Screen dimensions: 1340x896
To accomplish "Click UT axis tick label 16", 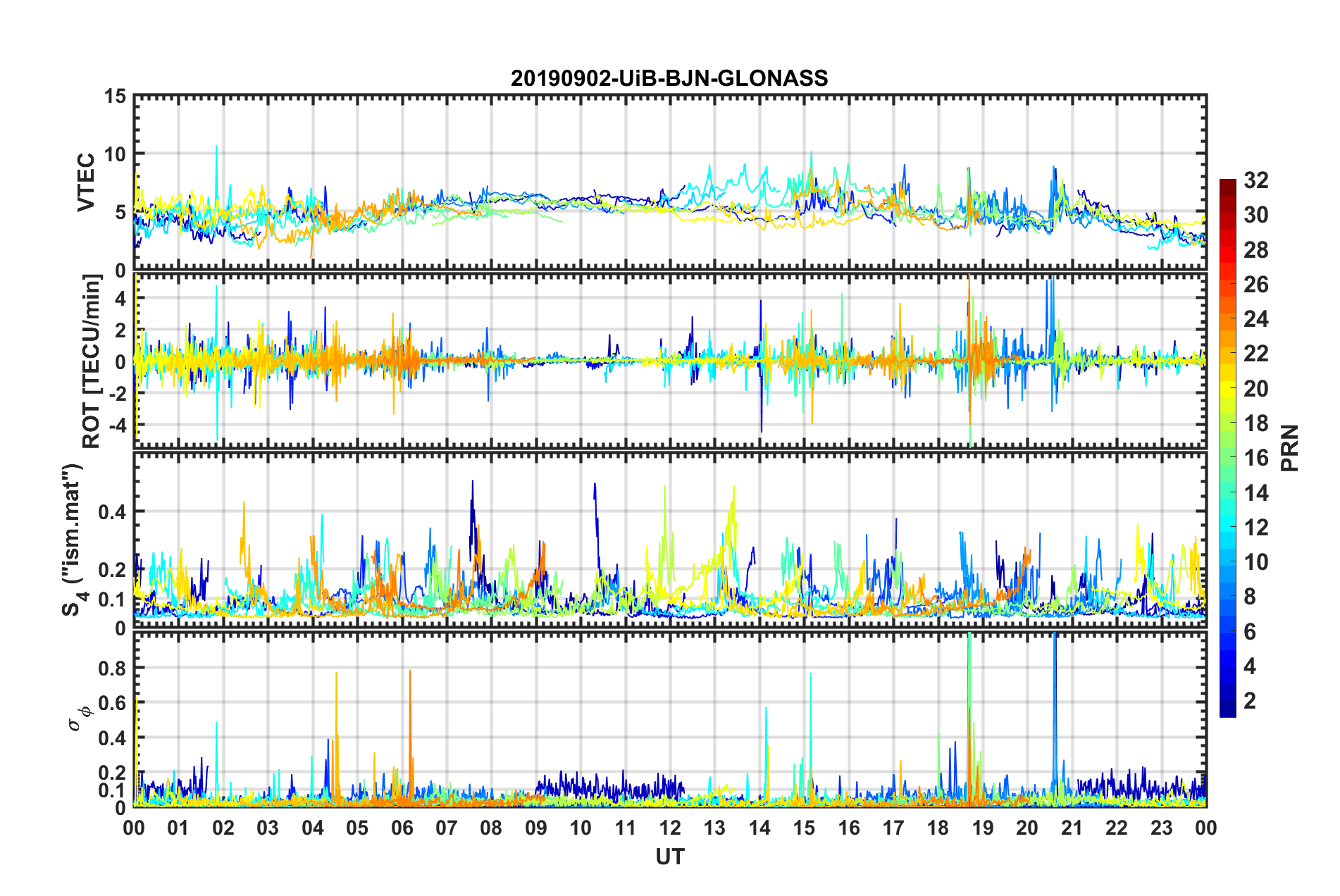I will click(x=849, y=828).
